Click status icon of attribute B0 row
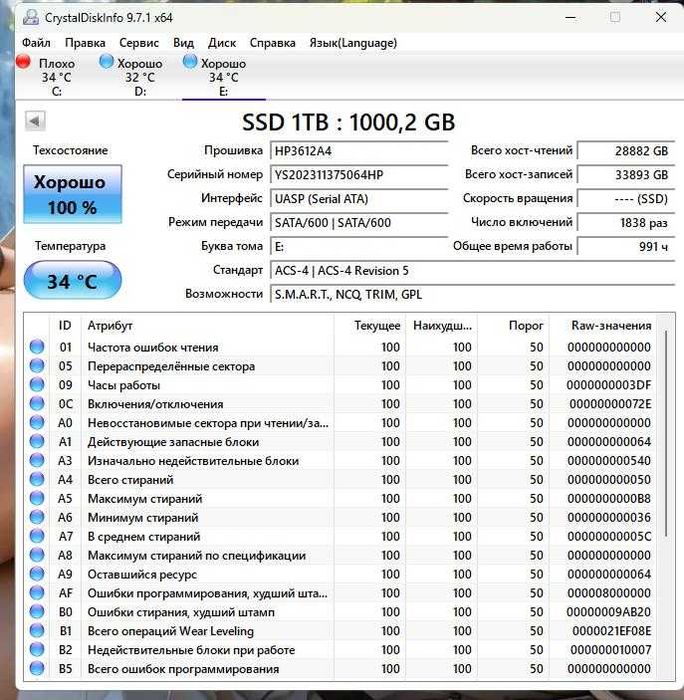 [37, 612]
